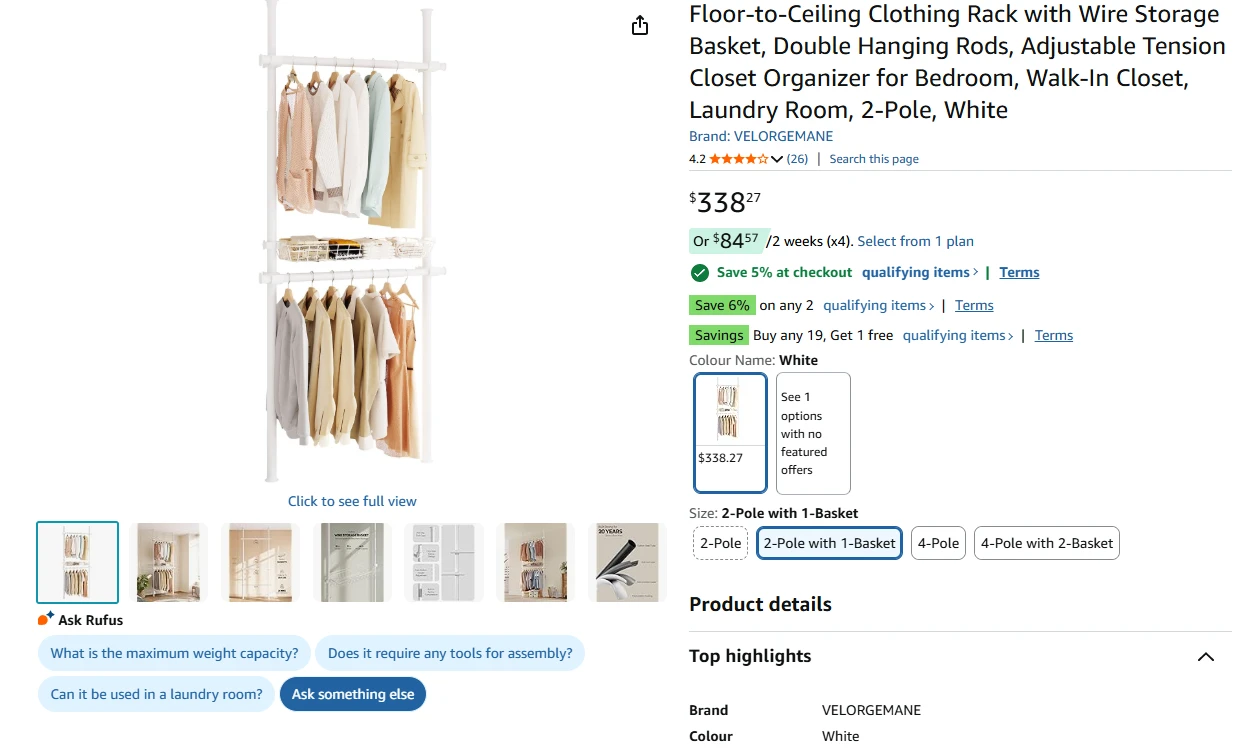The image size is (1243, 753).
Task: Open the 26 customer ratings link
Action: pyautogui.click(x=797, y=159)
